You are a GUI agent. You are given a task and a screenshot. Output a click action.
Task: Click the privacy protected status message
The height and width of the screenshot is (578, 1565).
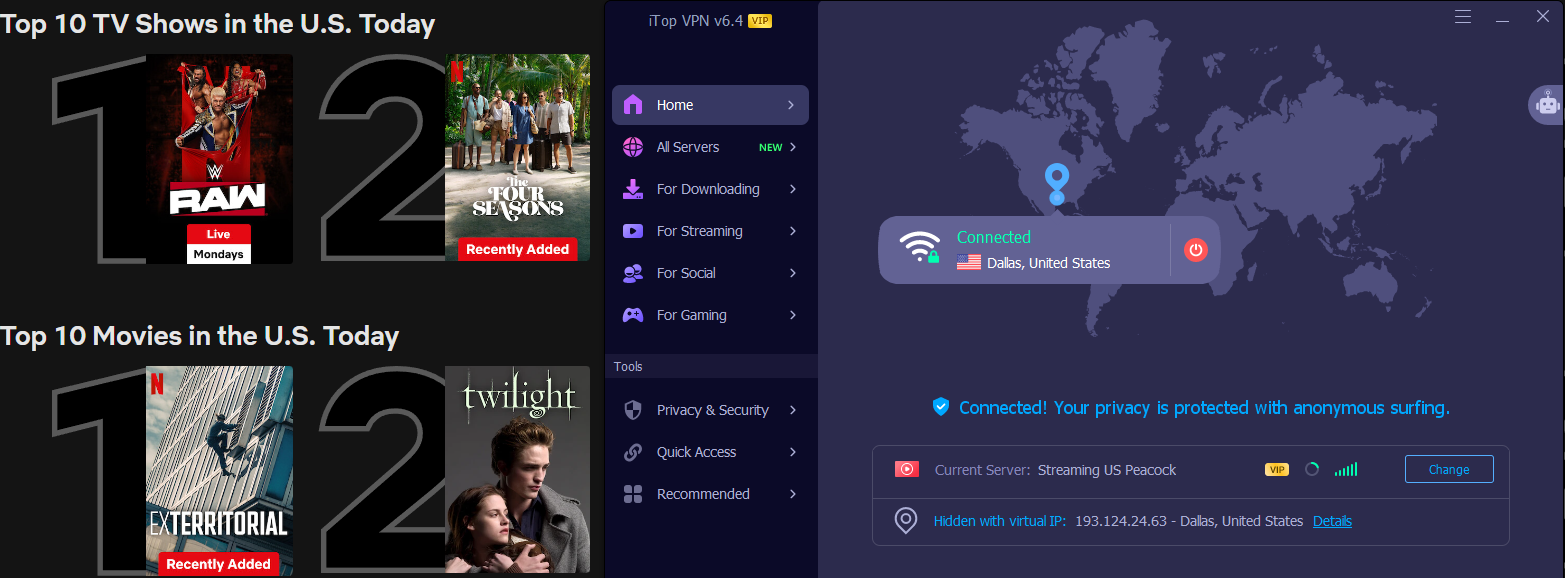[1204, 408]
